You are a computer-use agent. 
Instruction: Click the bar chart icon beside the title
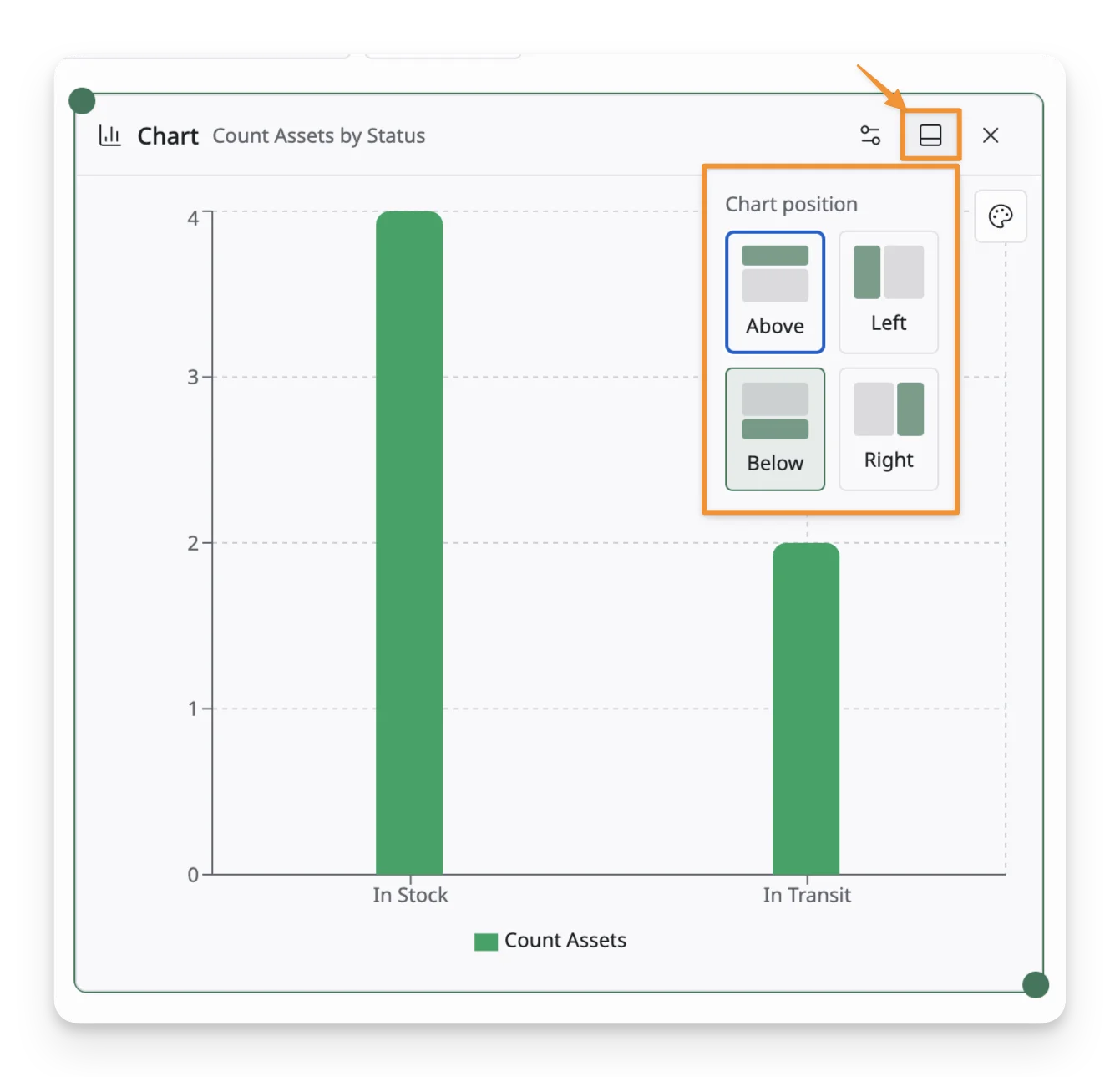(x=110, y=135)
